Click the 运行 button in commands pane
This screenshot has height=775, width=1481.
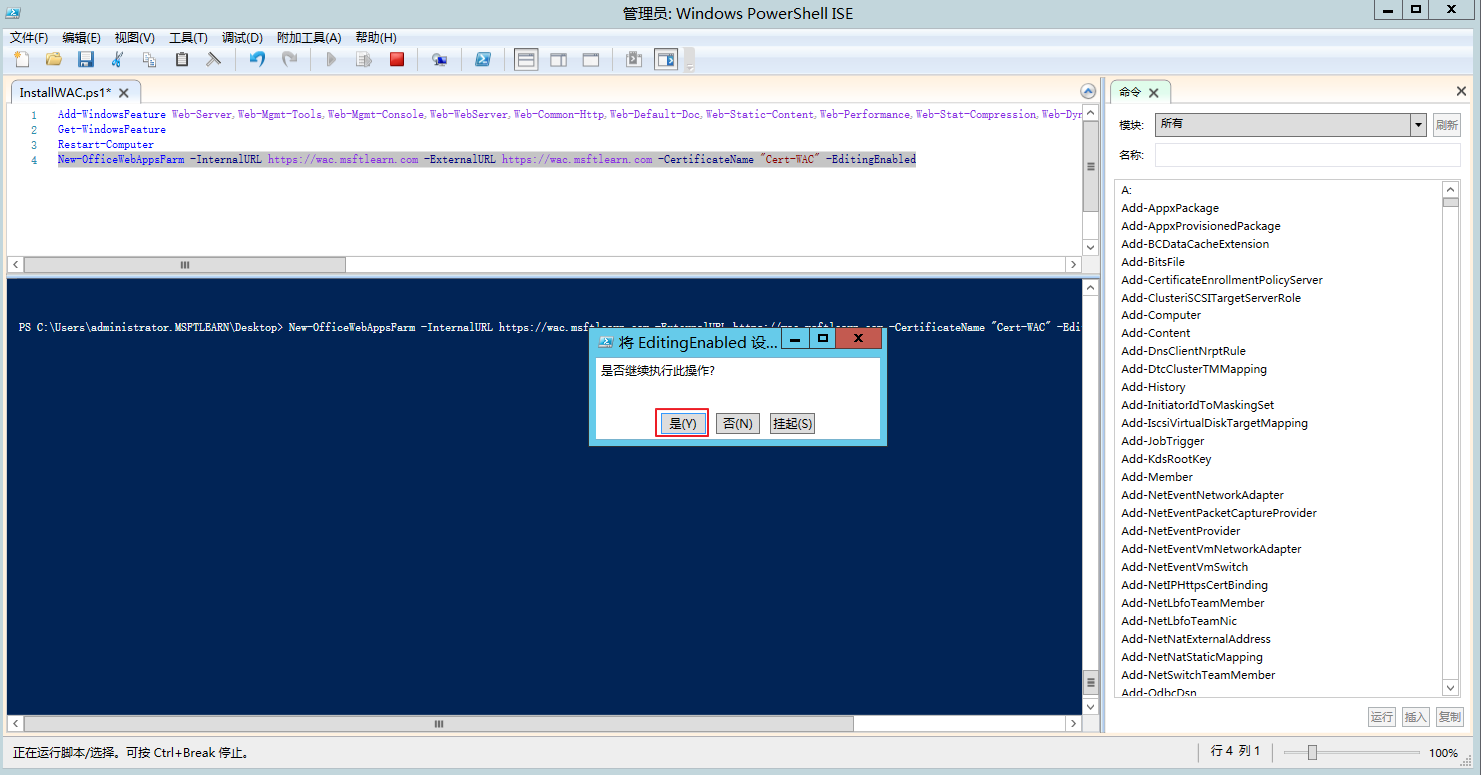point(1382,717)
